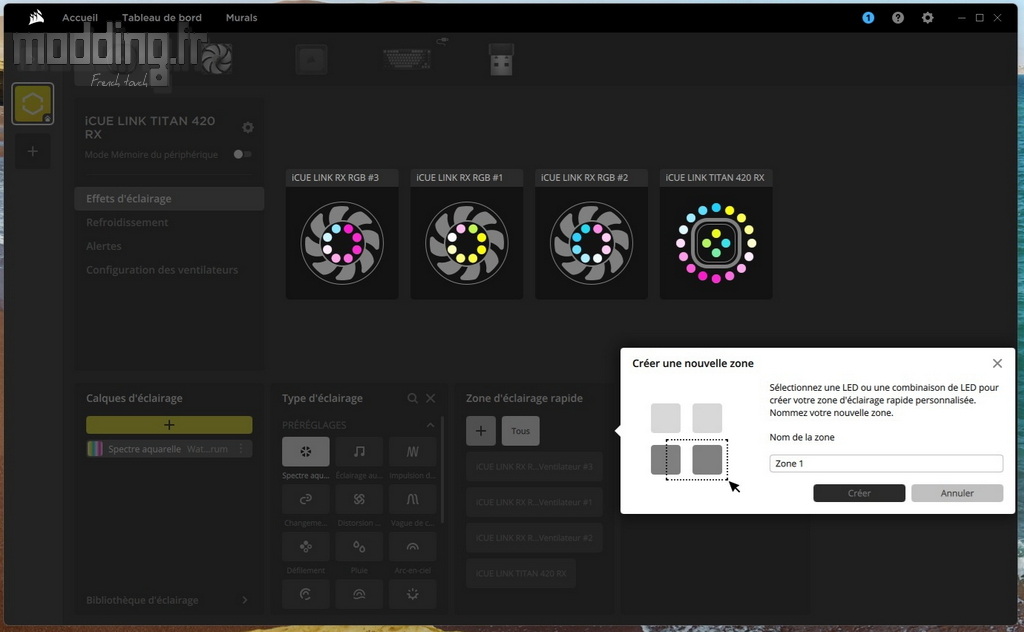This screenshot has width=1024, height=632.
Task: Open iCUE settings gear in title bar
Action: tap(927, 18)
